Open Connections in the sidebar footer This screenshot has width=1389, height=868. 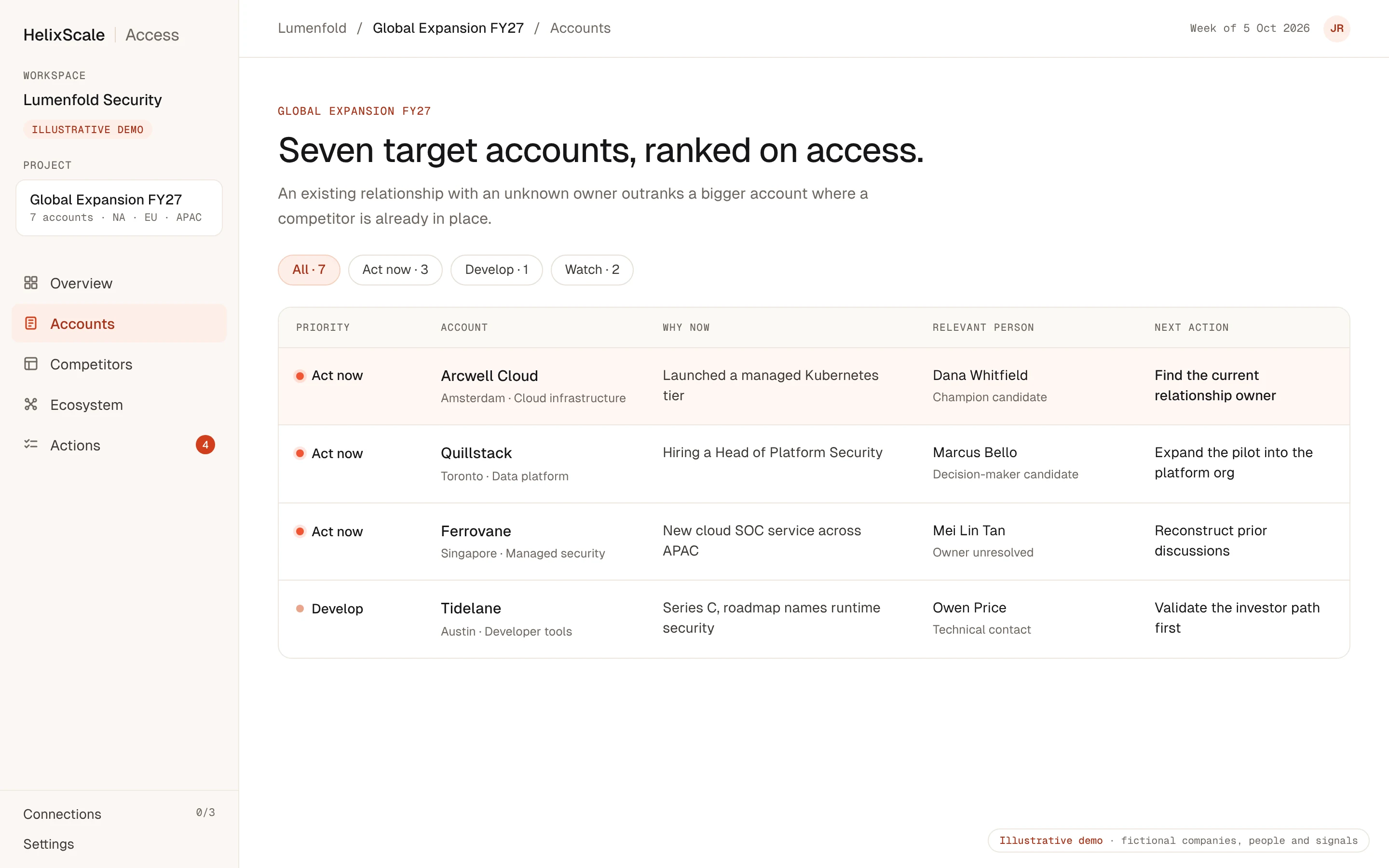pyautogui.click(x=119, y=814)
